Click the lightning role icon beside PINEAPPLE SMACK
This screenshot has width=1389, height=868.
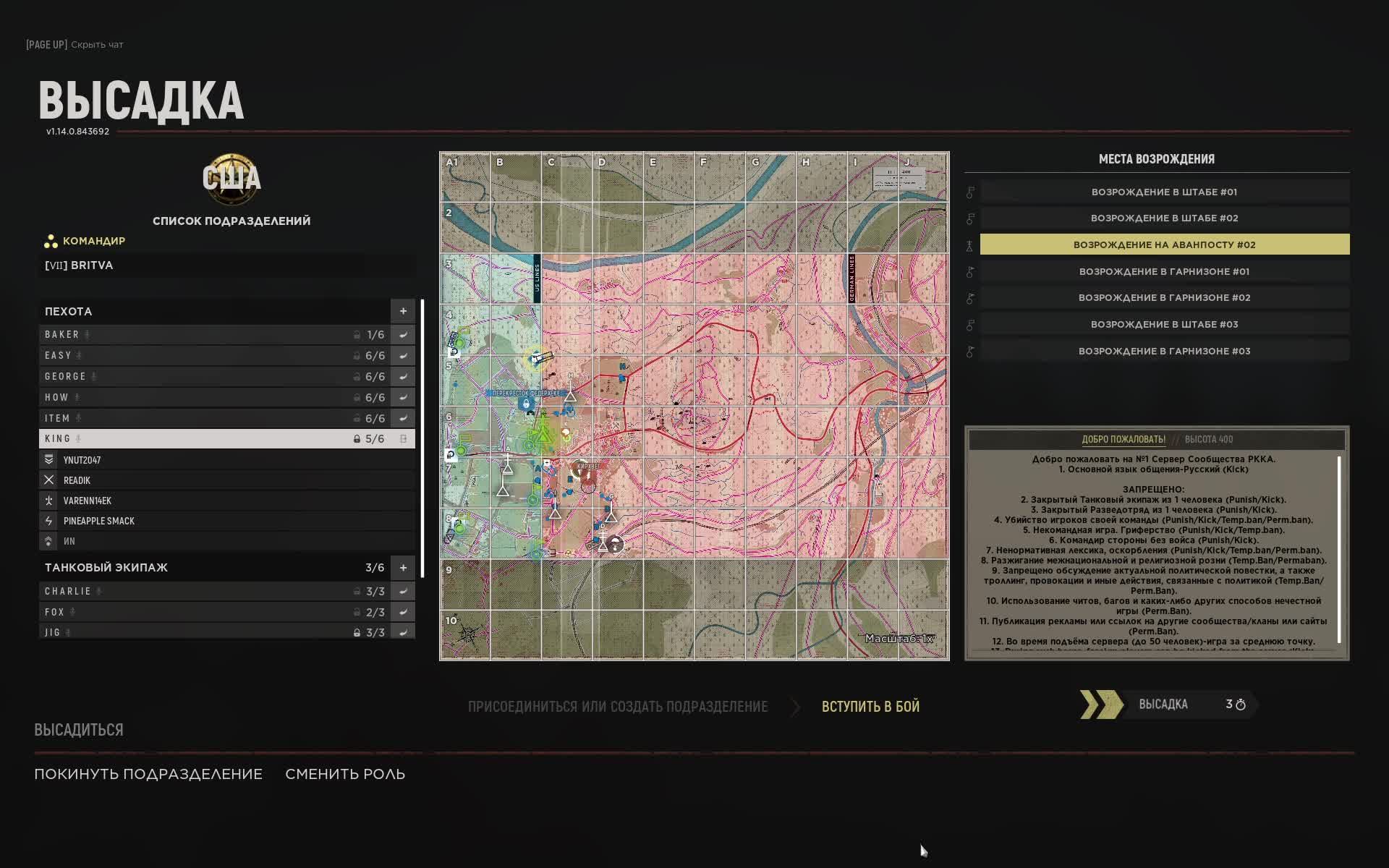pyautogui.click(x=49, y=521)
